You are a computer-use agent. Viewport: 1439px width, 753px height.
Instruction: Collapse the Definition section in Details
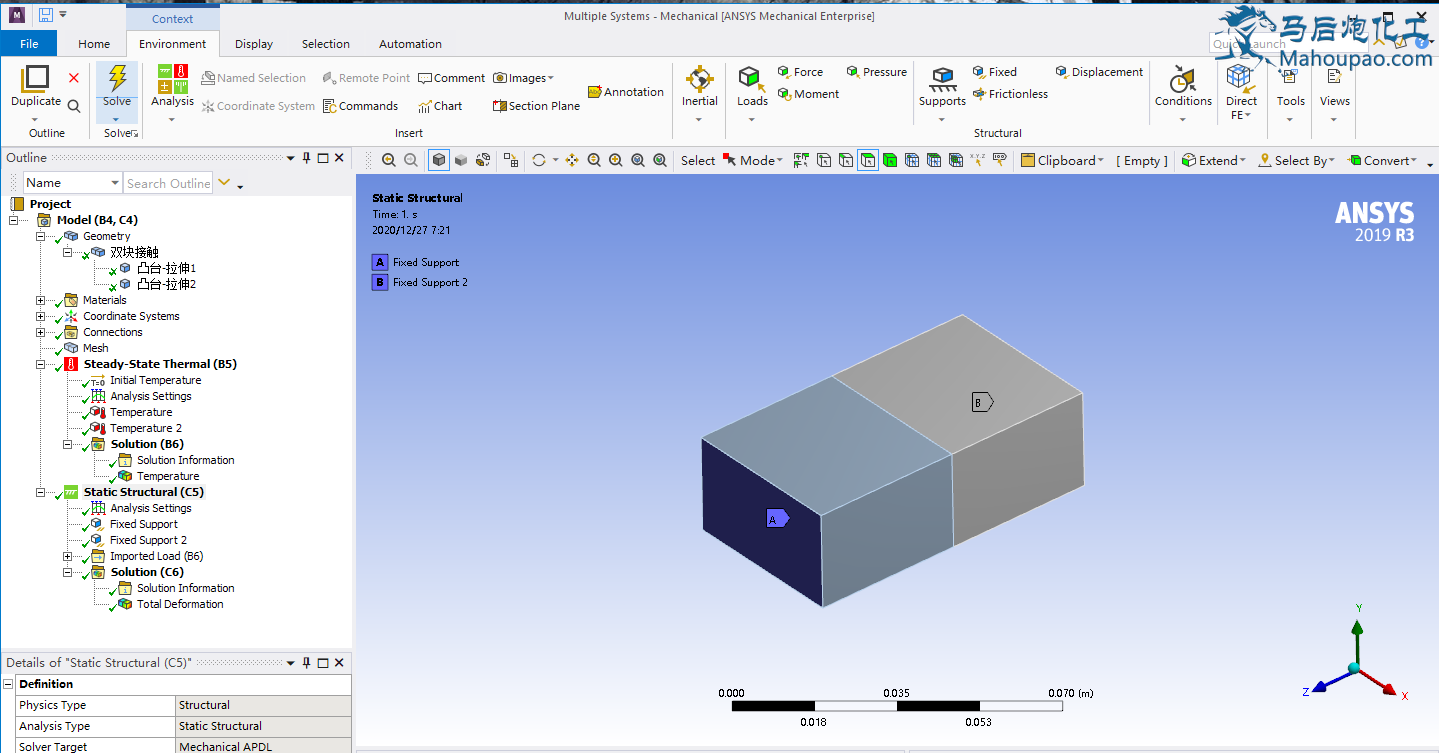(8, 684)
